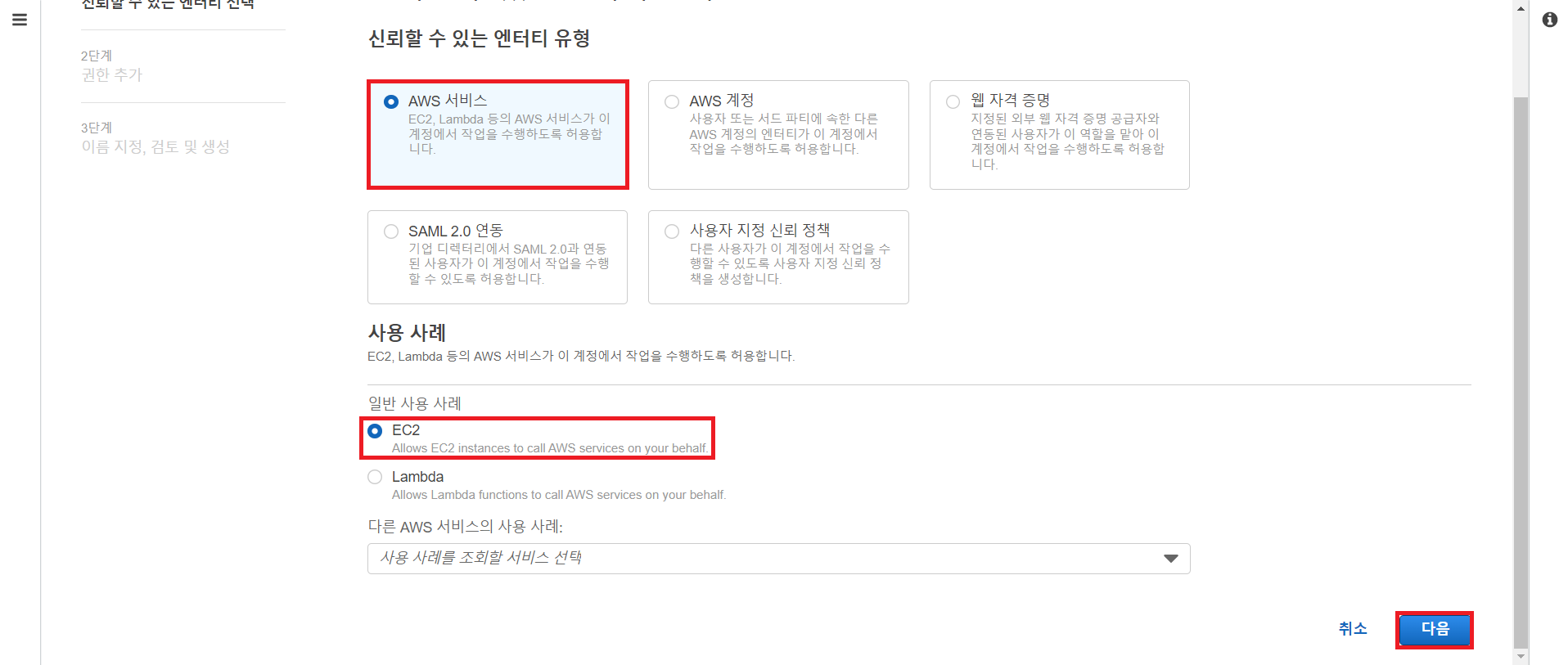This screenshot has width=1568, height=665.
Task: Click the scrollbar up arrow
Action: coord(1521,8)
